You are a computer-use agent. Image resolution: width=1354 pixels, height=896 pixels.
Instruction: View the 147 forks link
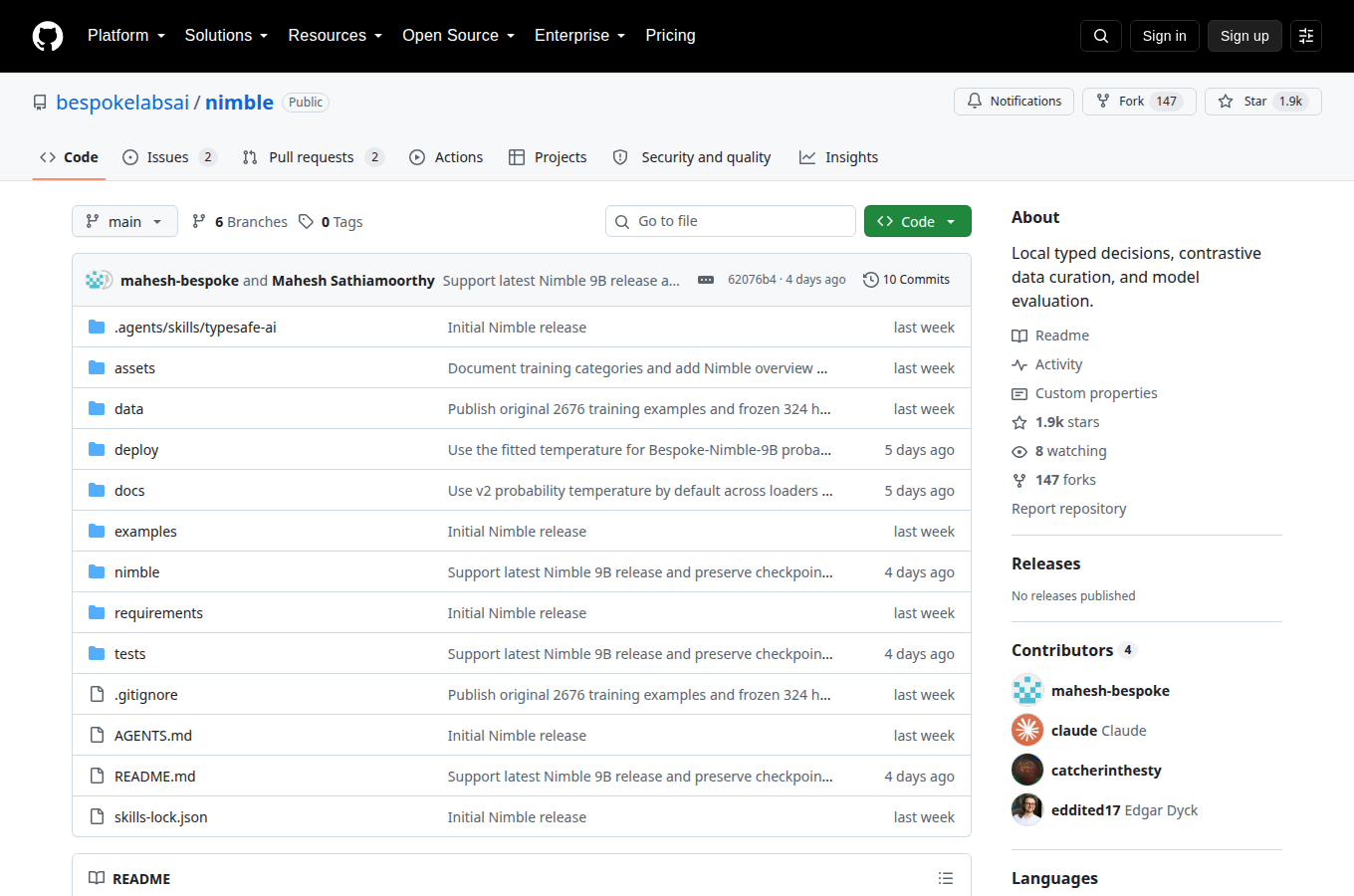pyautogui.click(x=1053, y=480)
